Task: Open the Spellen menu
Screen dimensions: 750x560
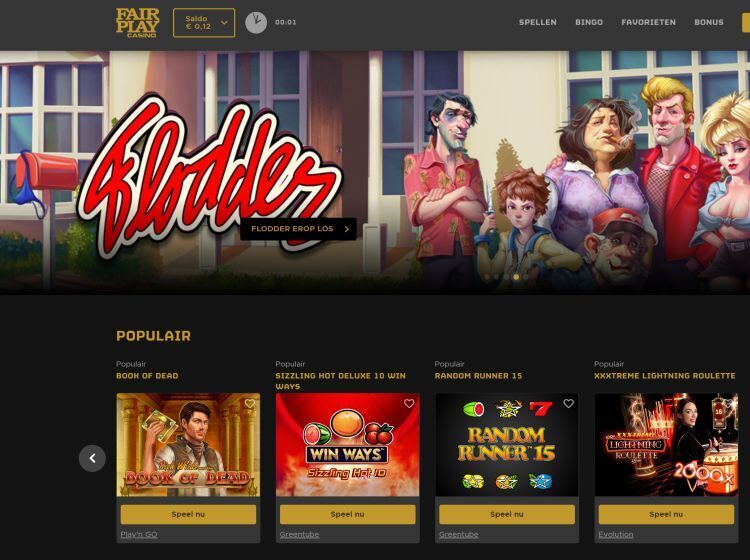Action: point(538,22)
